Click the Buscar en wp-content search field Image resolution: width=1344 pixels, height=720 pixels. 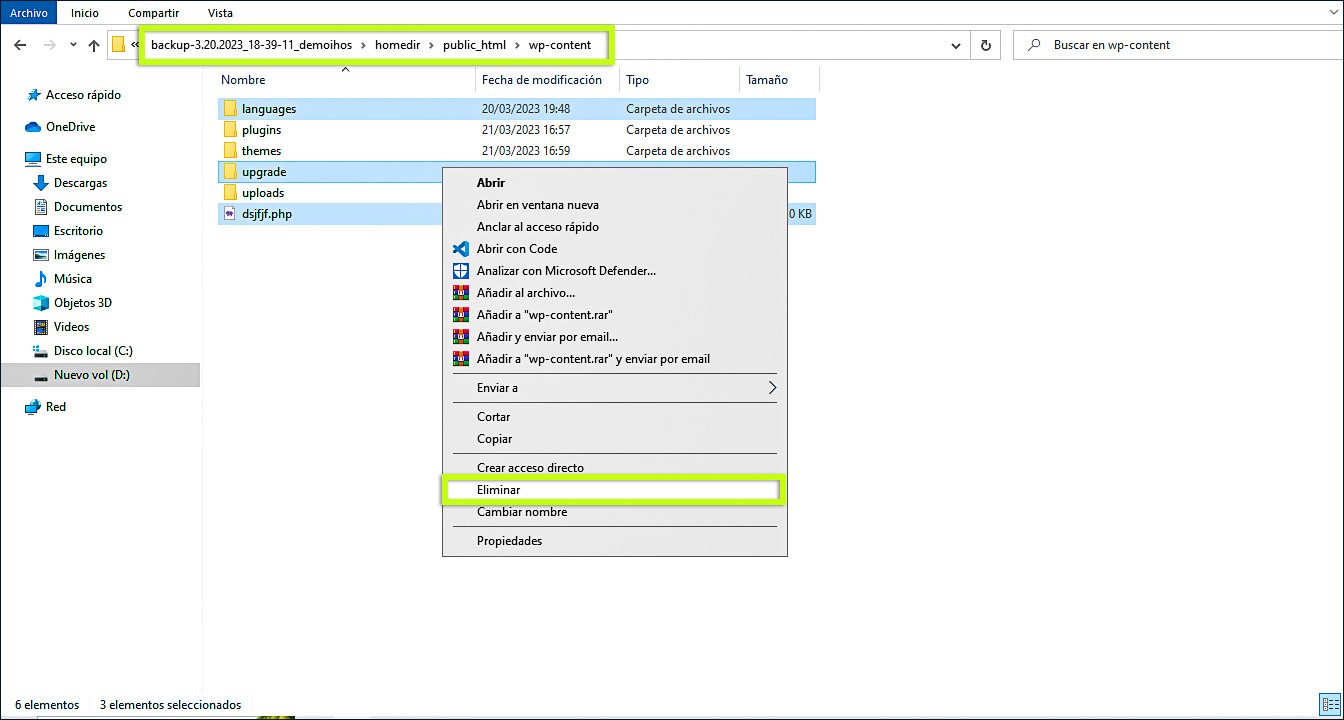[x=1180, y=45]
